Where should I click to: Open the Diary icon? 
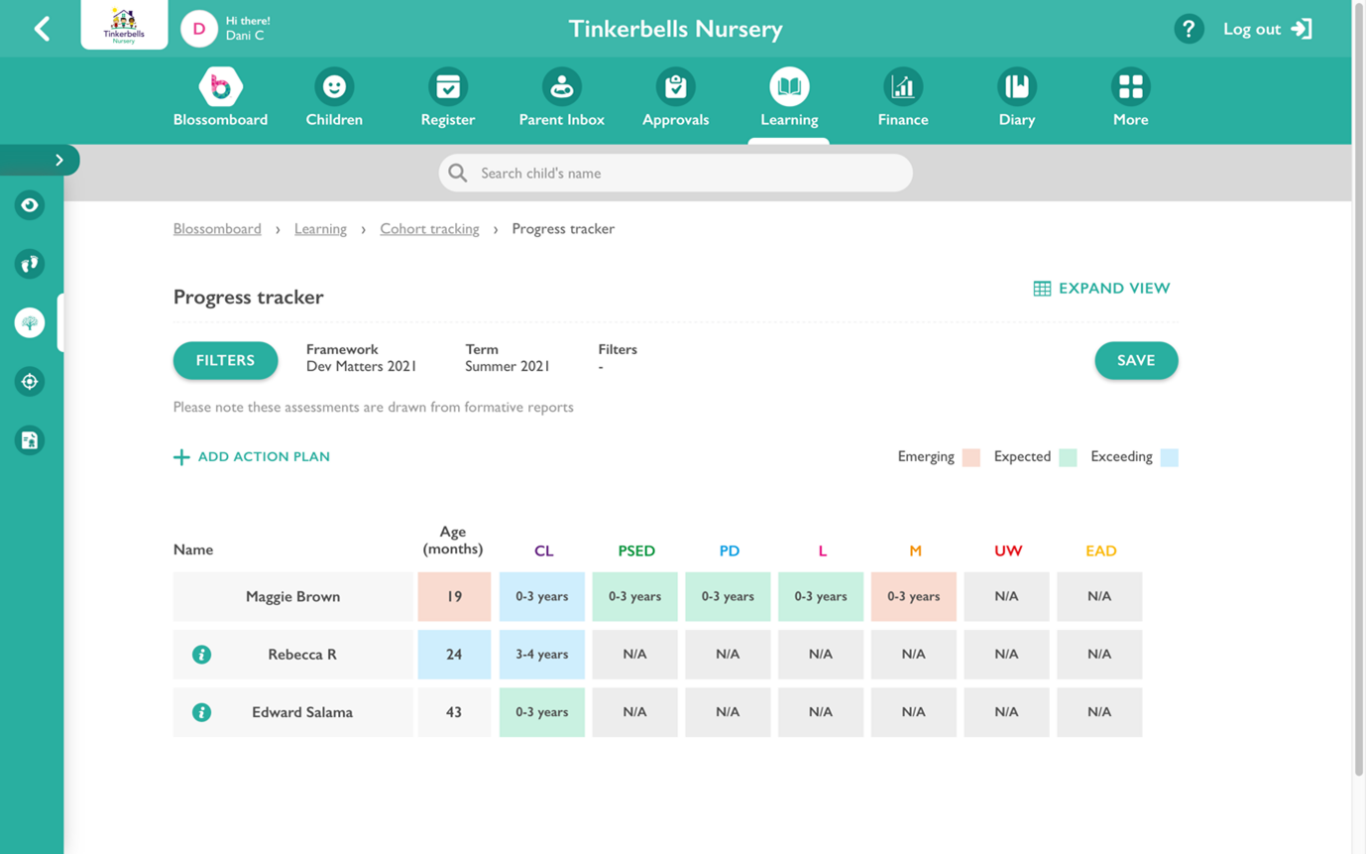pyautogui.click(x=1016, y=86)
